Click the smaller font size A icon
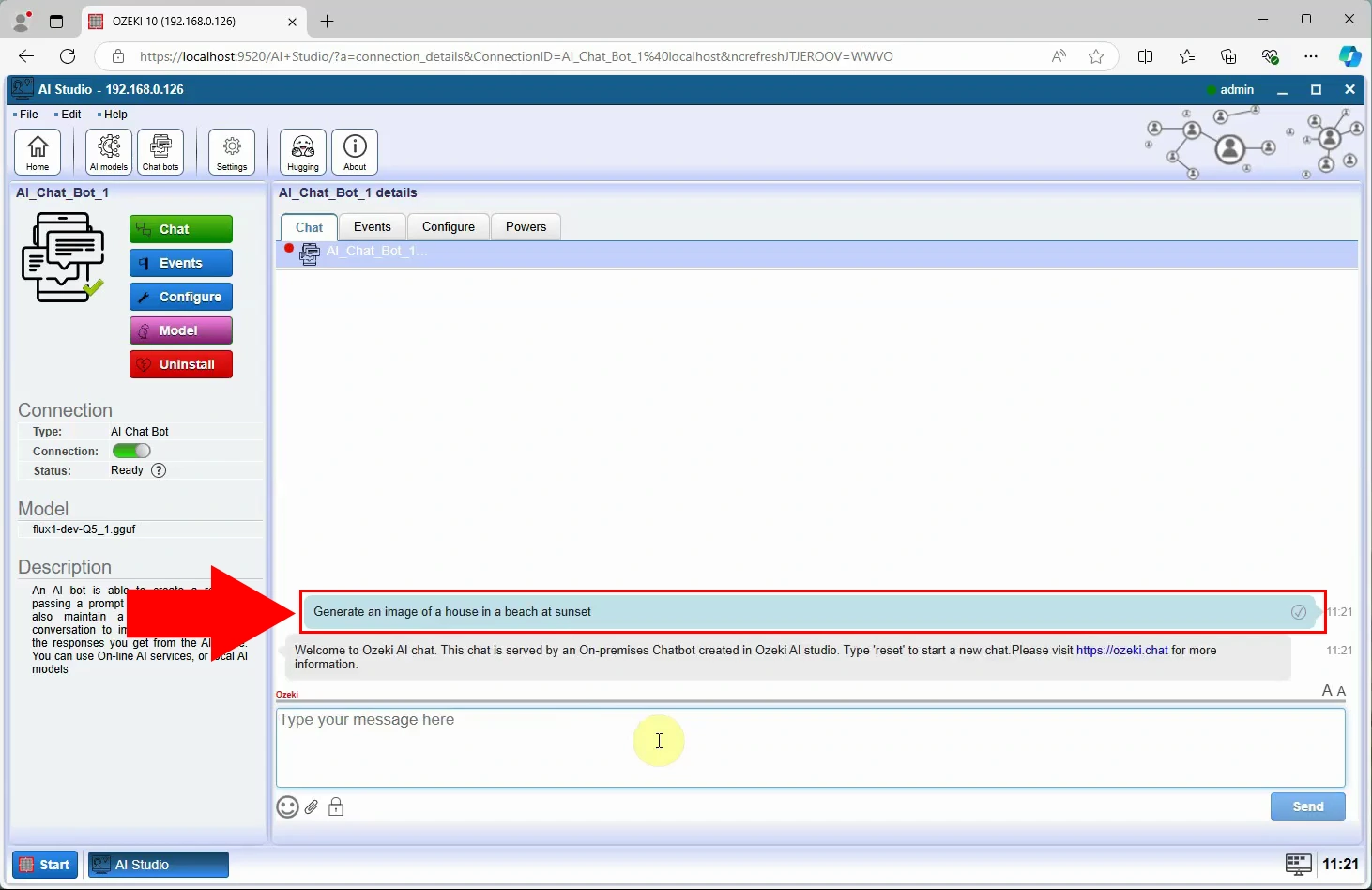This screenshot has width=1372, height=890. (x=1341, y=691)
